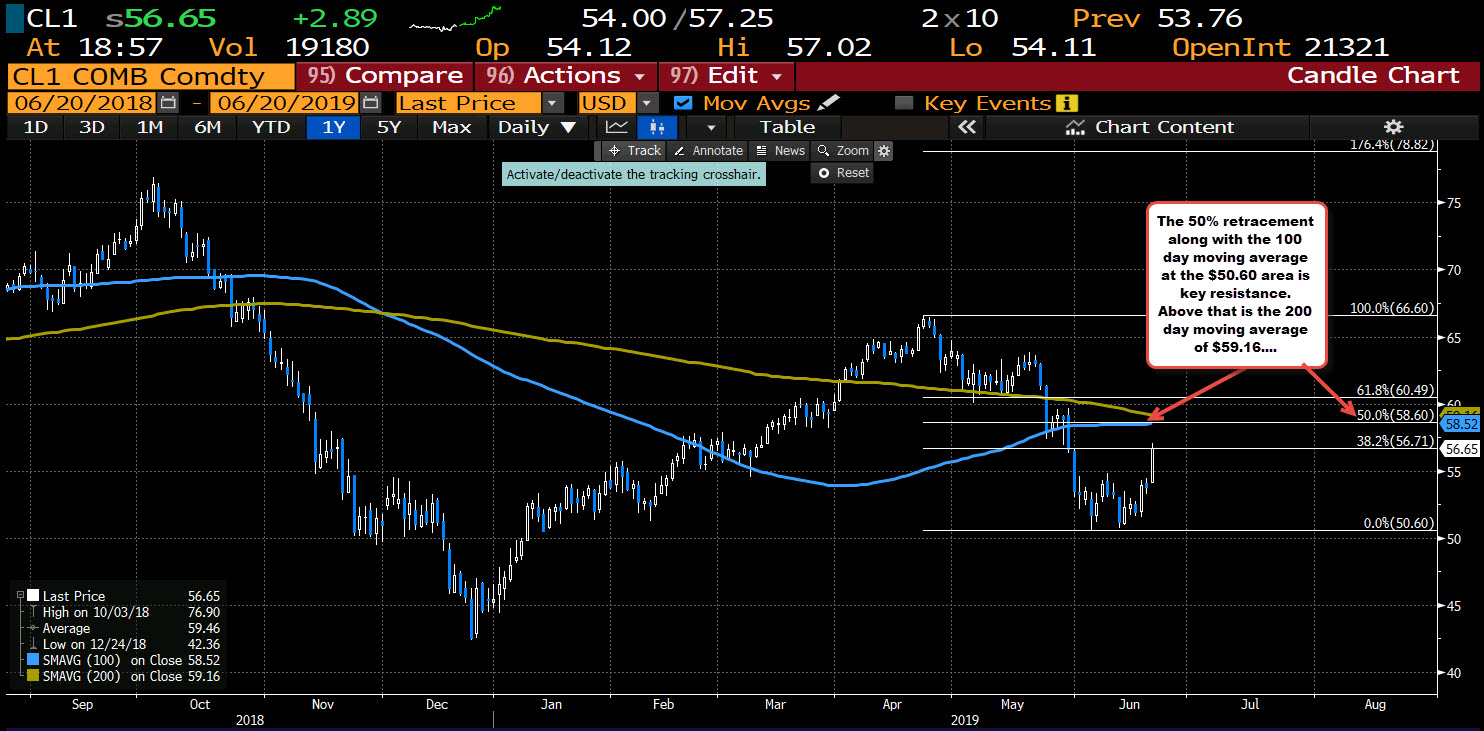Click the 50.0%(58.60) retracement label

(1393, 414)
